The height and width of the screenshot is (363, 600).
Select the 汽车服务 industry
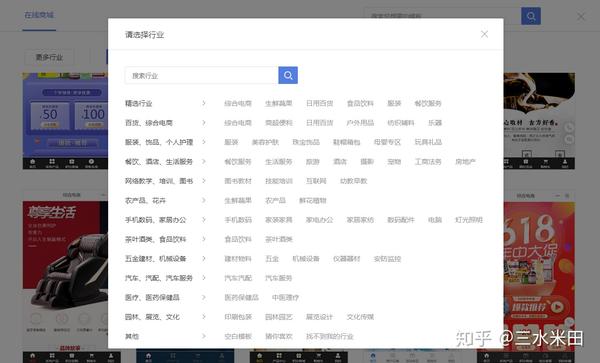pos(279,278)
